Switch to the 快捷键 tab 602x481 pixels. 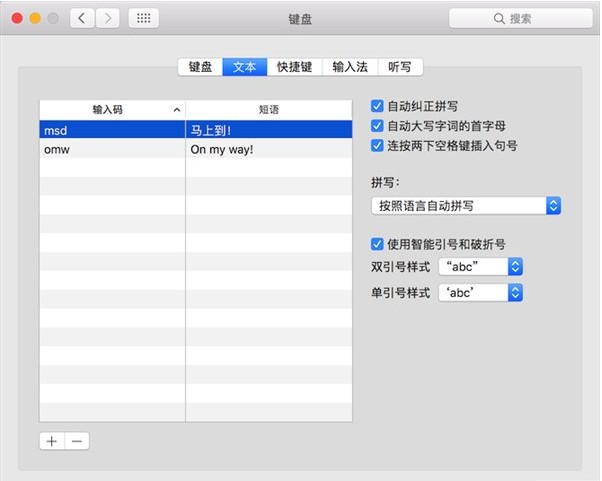click(294, 67)
